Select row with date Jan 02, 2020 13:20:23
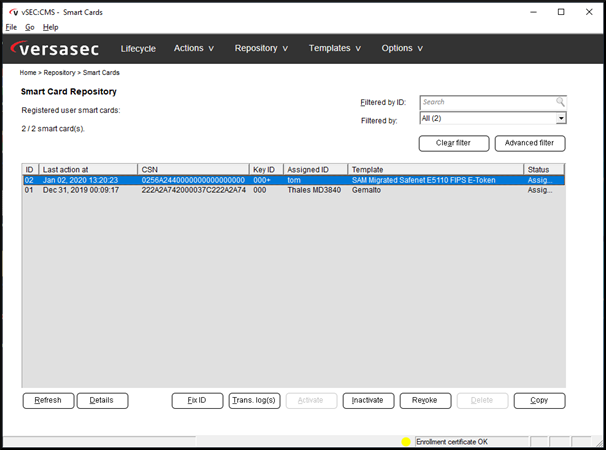The image size is (606, 450). pyautogui.click(x=293, y=180)
